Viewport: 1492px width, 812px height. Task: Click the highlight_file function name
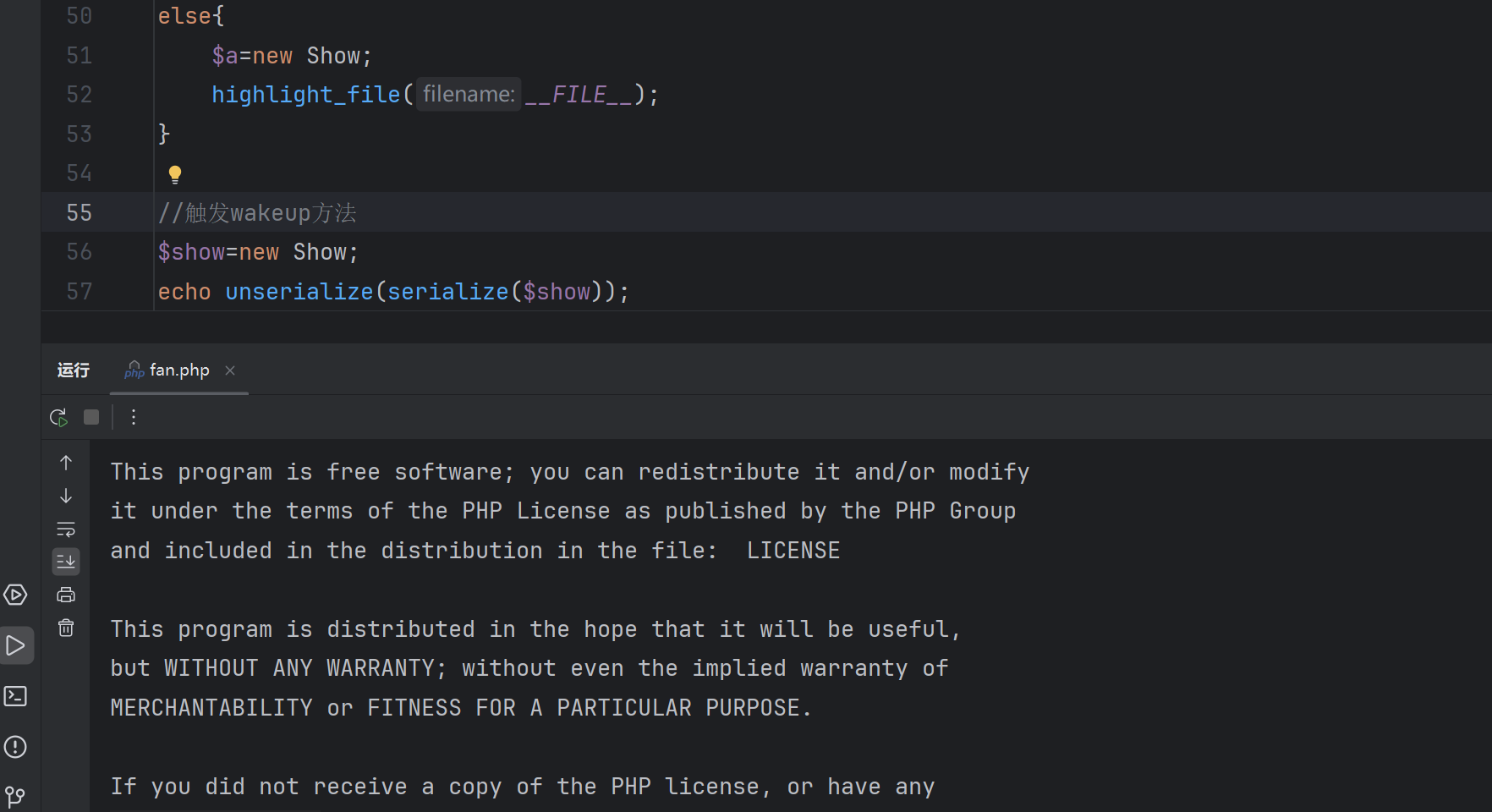point(306,95)
